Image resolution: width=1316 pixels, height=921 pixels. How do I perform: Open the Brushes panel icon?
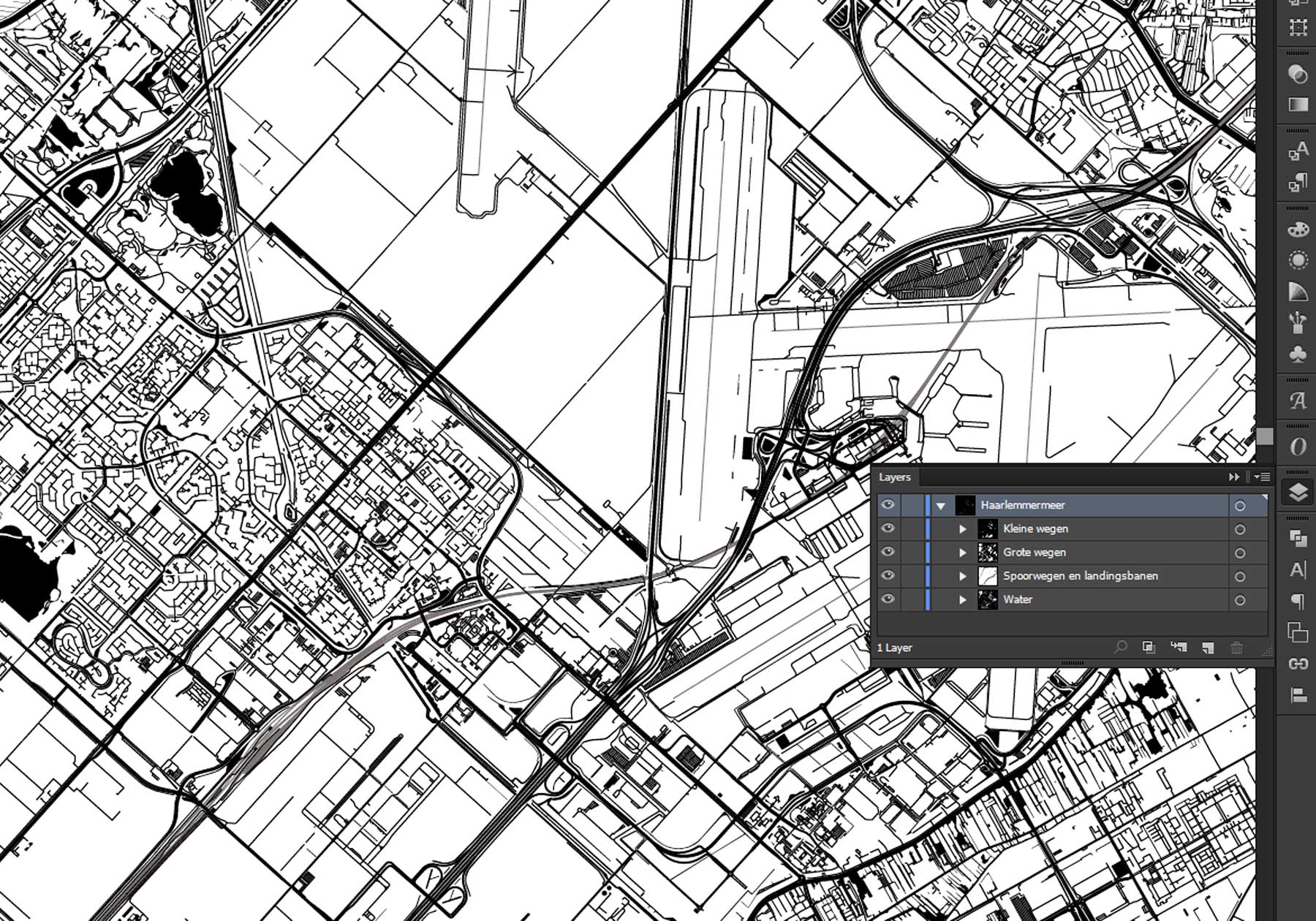pos(1298,322)
